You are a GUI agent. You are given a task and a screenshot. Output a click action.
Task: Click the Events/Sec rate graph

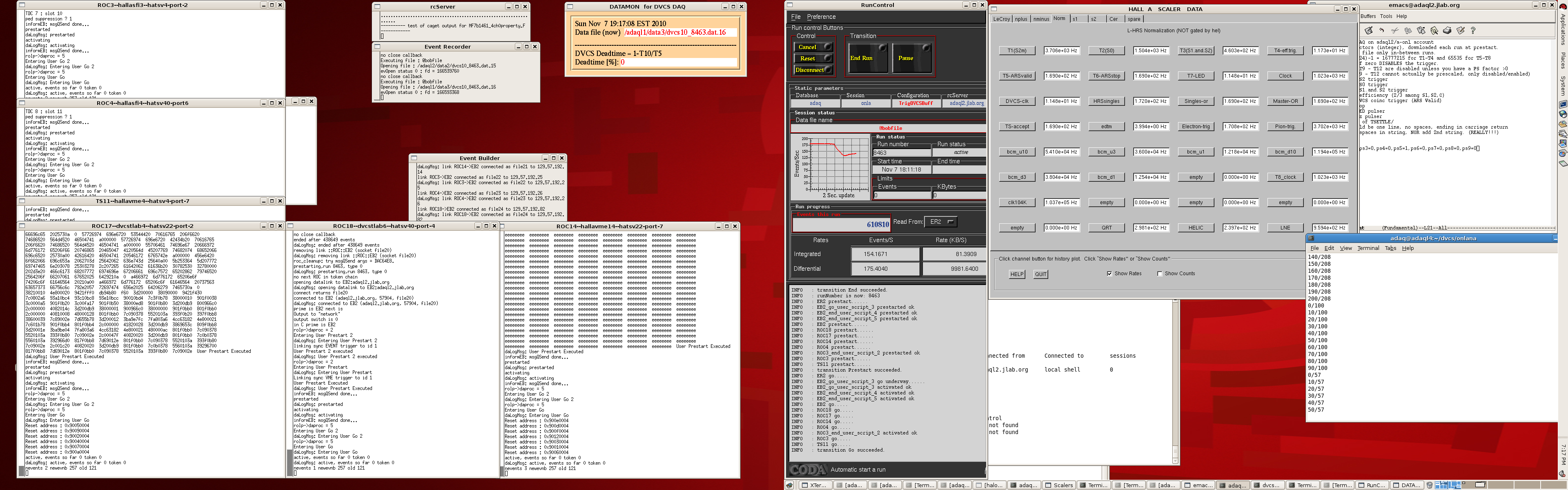coord(831,167)
